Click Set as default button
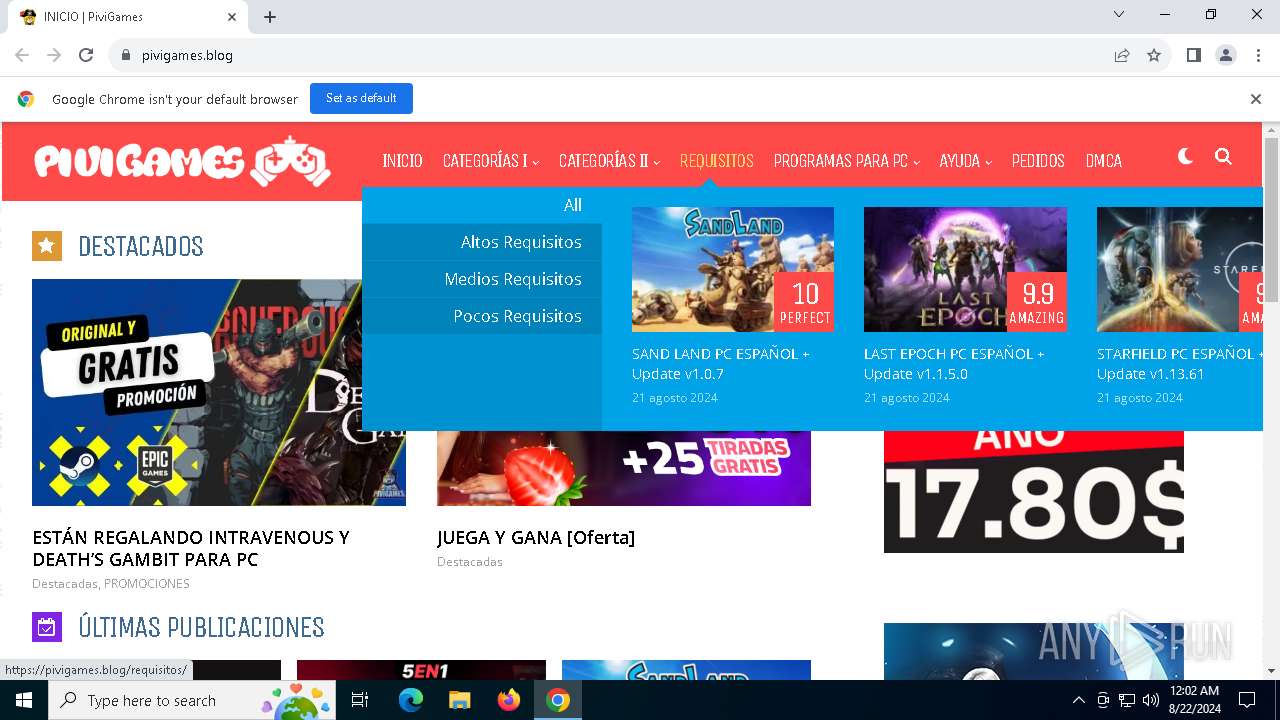Viewport: 1280px width, 720px height. tap(361, 98)
